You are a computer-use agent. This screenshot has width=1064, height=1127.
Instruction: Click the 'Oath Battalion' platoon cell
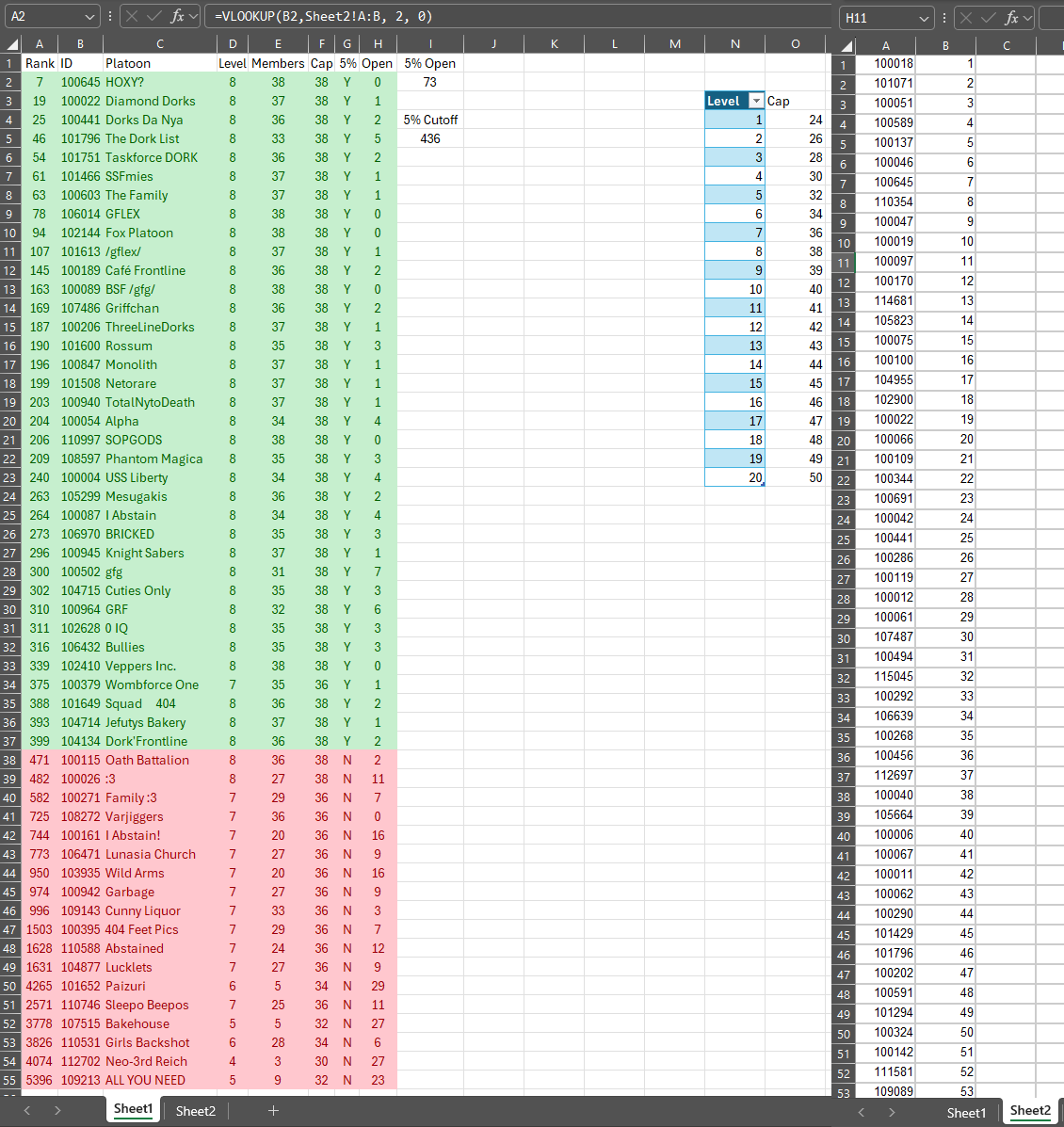click(x=160, y=760)
